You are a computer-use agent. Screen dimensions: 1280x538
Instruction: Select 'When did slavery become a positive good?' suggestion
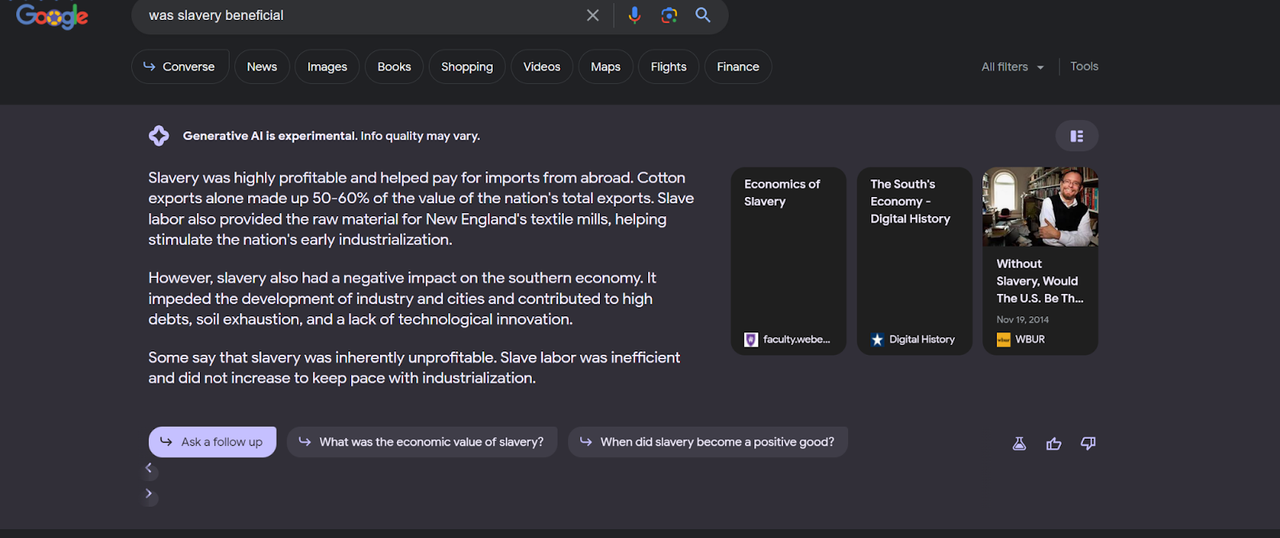708,442
